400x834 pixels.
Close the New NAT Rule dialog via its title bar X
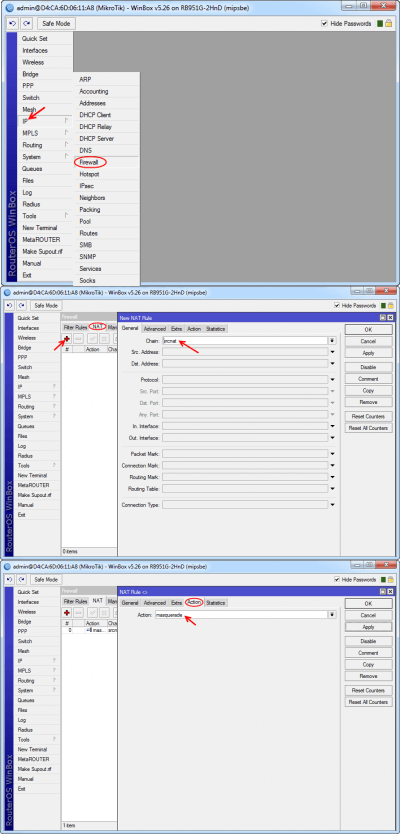[x=390, y=318]
